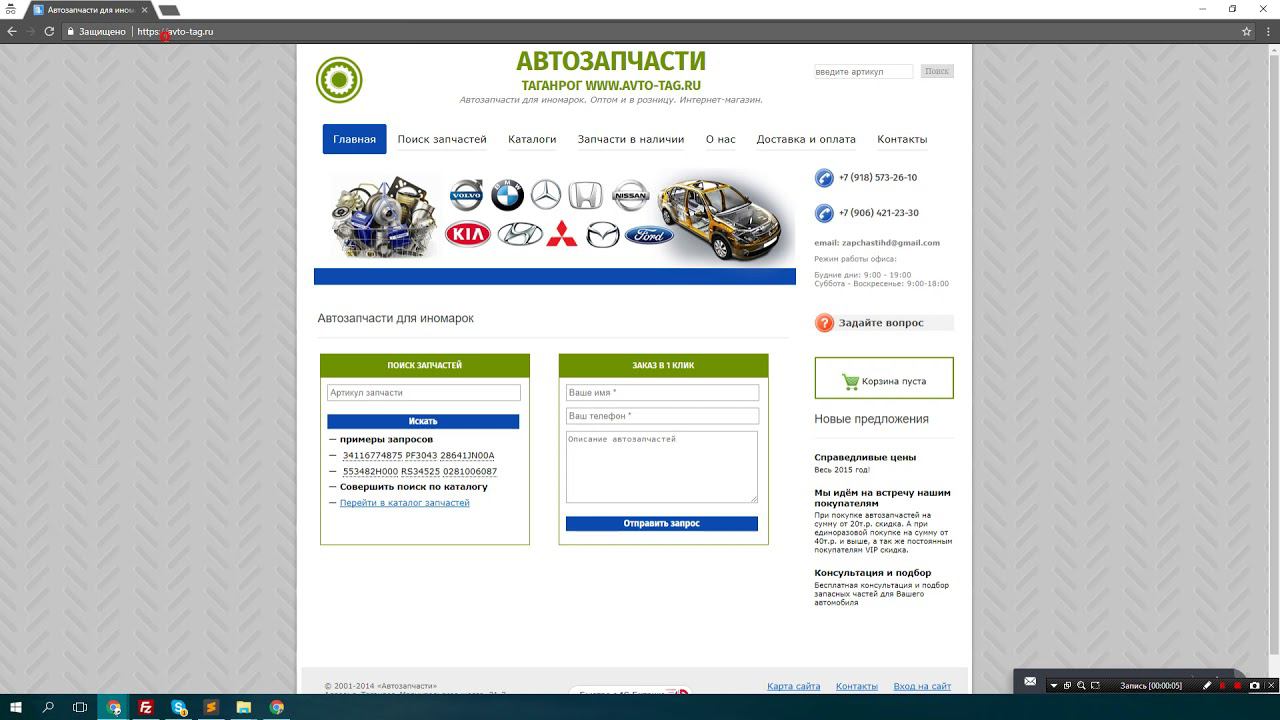
Task: Open the Корзина пуста cart box
Action: tap(884, 378)
